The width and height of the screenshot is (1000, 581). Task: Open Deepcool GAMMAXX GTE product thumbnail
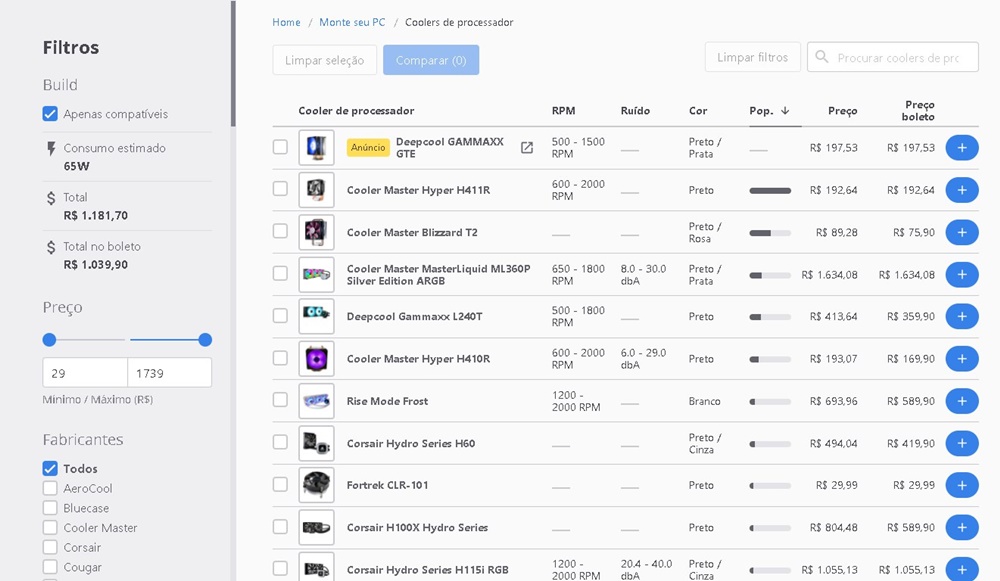316,147
